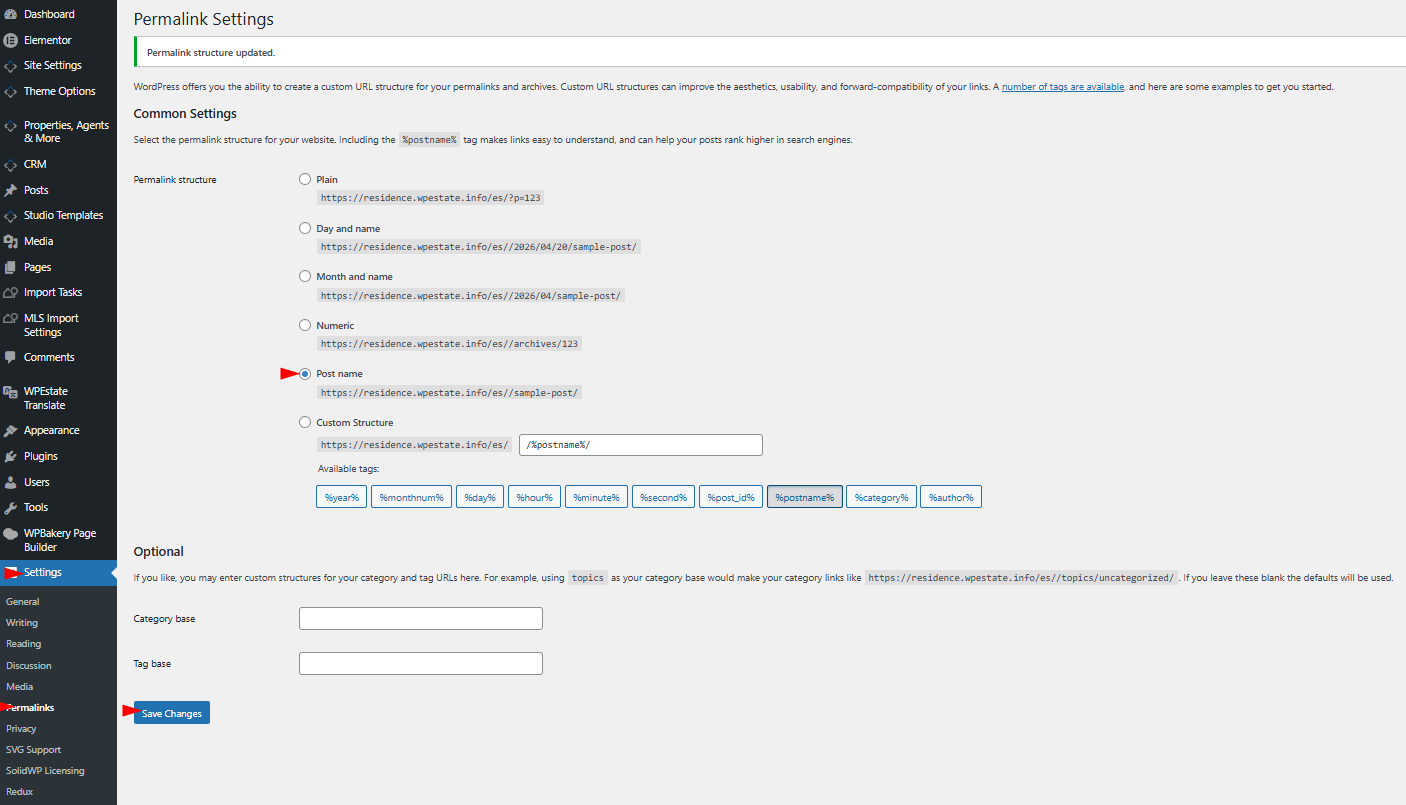Insert the %category% tag button
This screenshot has width=1406, height=805.
(x=881, y=497)
